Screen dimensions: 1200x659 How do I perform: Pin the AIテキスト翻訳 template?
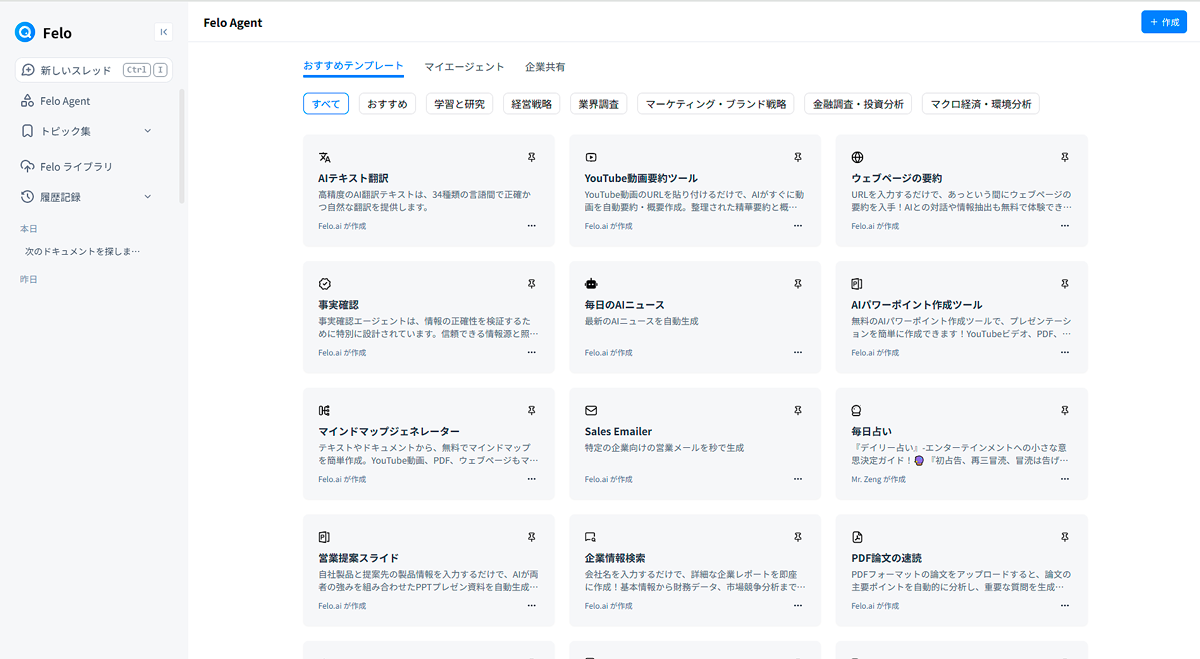tap(532, 157)
